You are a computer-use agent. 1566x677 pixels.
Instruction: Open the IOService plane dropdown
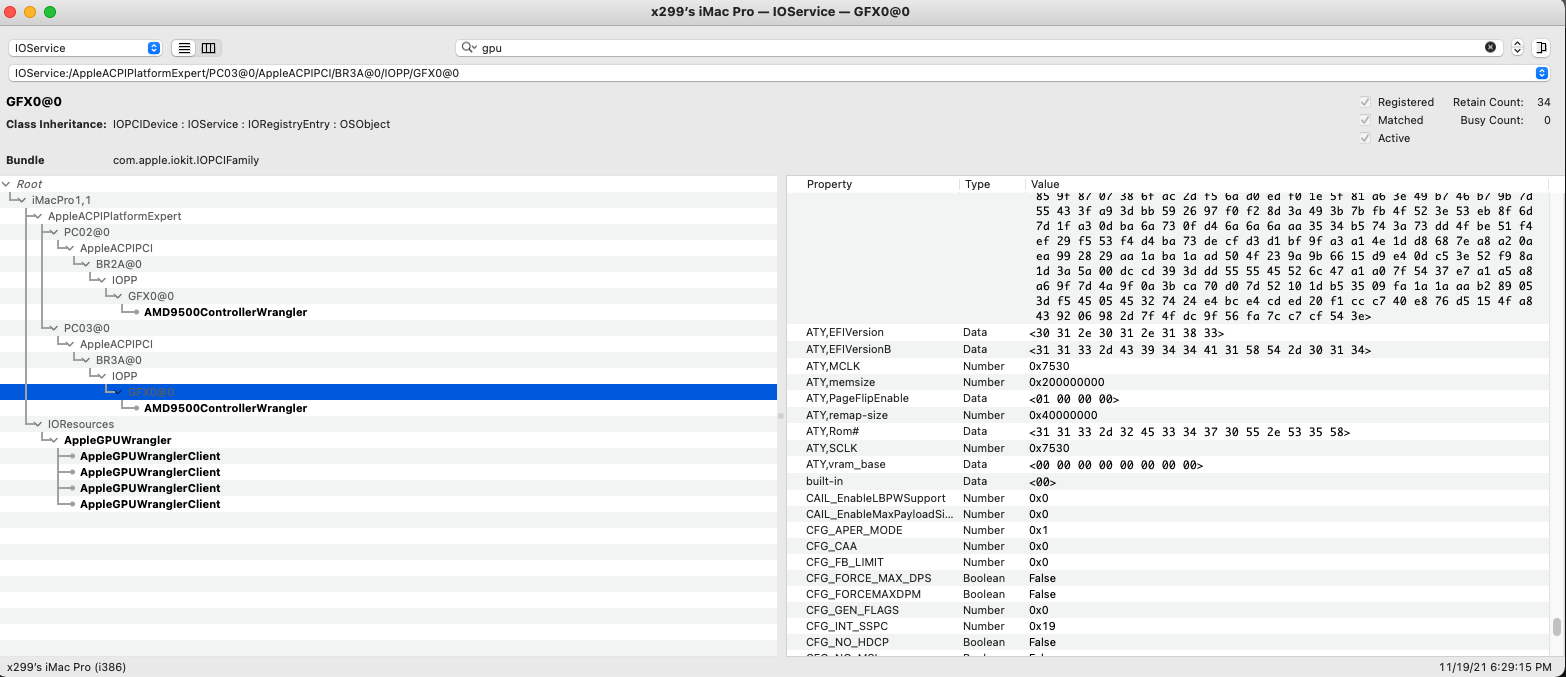85,48
